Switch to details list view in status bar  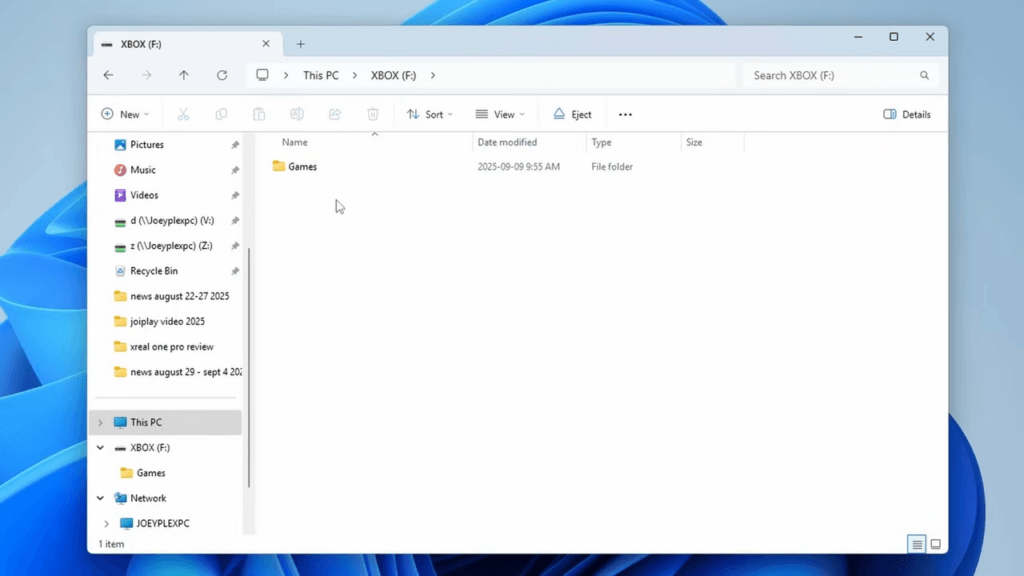(916, 544)
